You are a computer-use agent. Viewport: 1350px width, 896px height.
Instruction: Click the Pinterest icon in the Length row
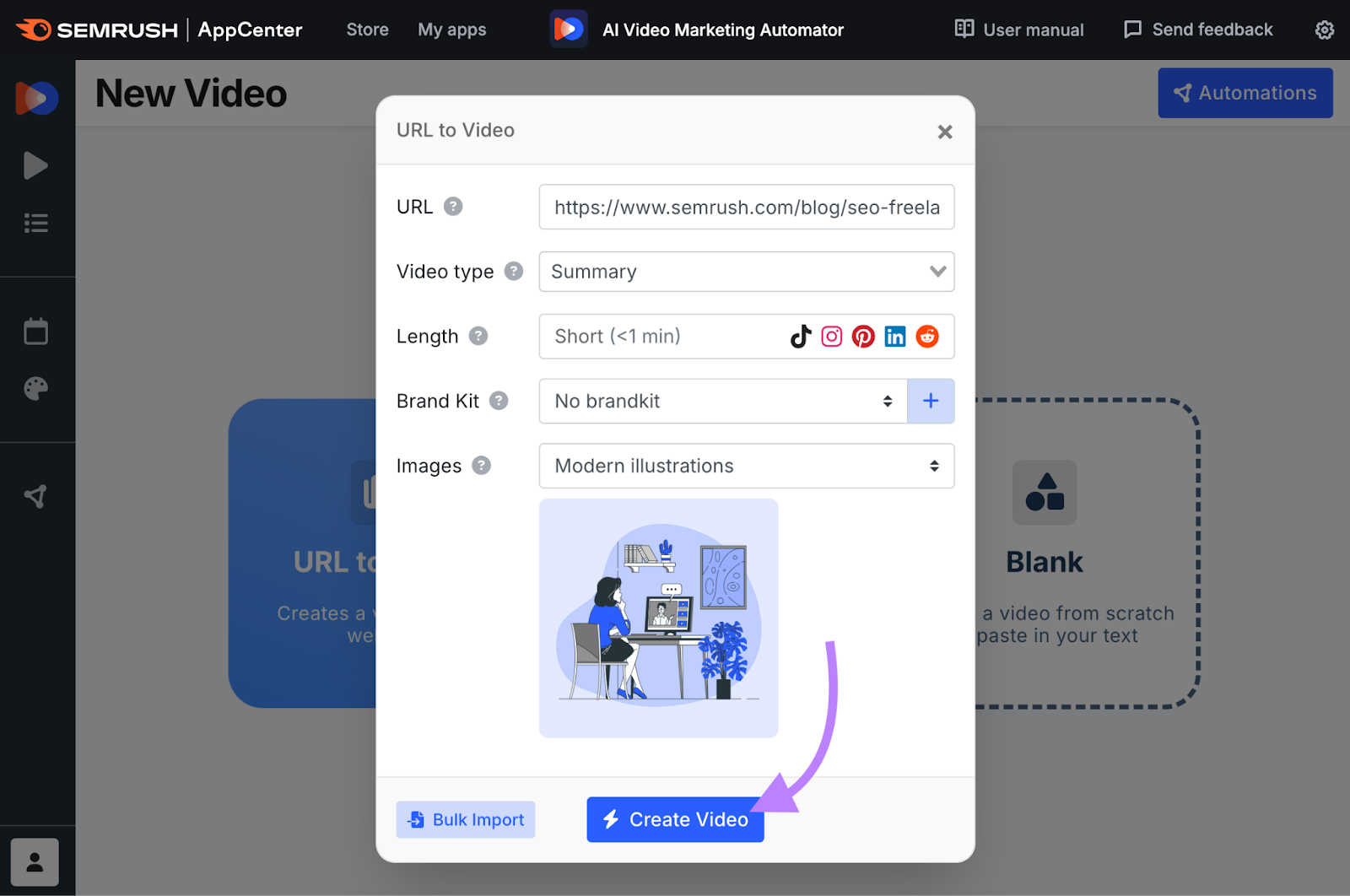click(x=862, y=336)
